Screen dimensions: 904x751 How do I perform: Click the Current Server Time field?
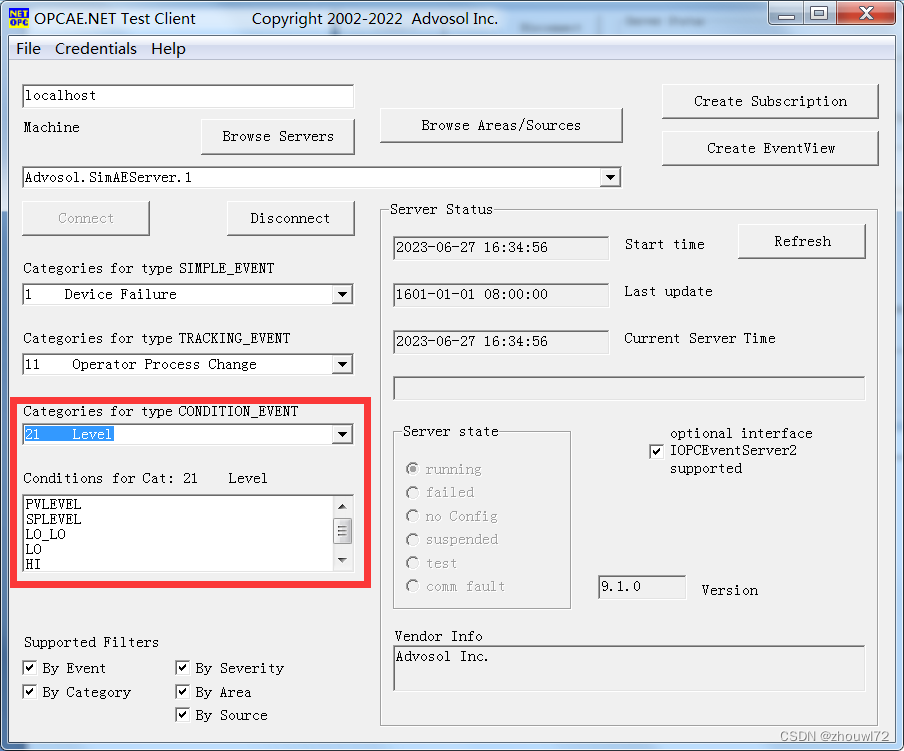click(501, 342)
